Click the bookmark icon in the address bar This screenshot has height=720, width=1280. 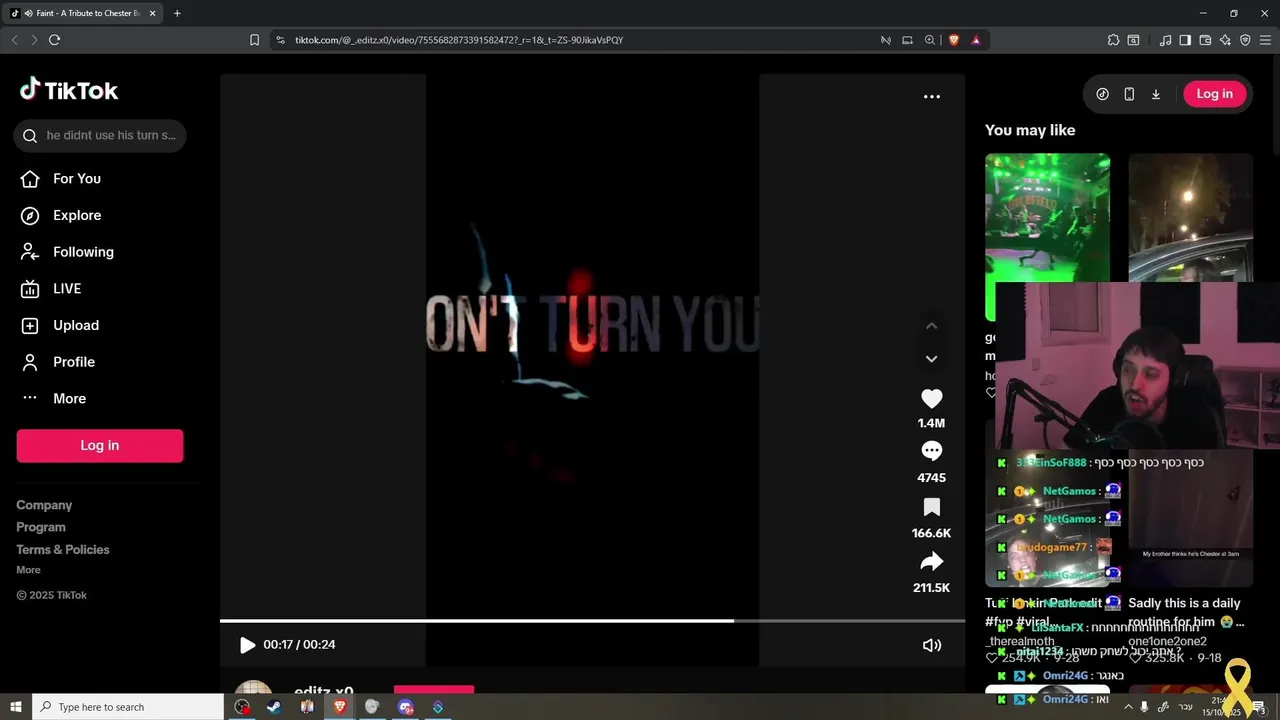254,40
